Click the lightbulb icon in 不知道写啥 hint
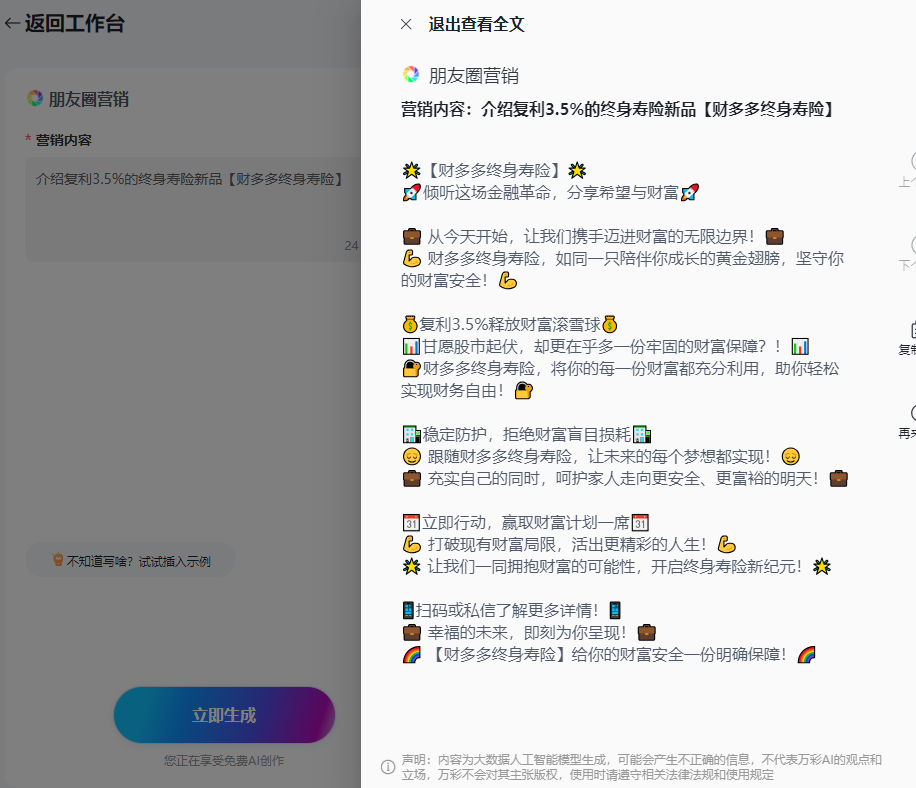The height and width of the screenshot is (788, 916). coord(58,560)
